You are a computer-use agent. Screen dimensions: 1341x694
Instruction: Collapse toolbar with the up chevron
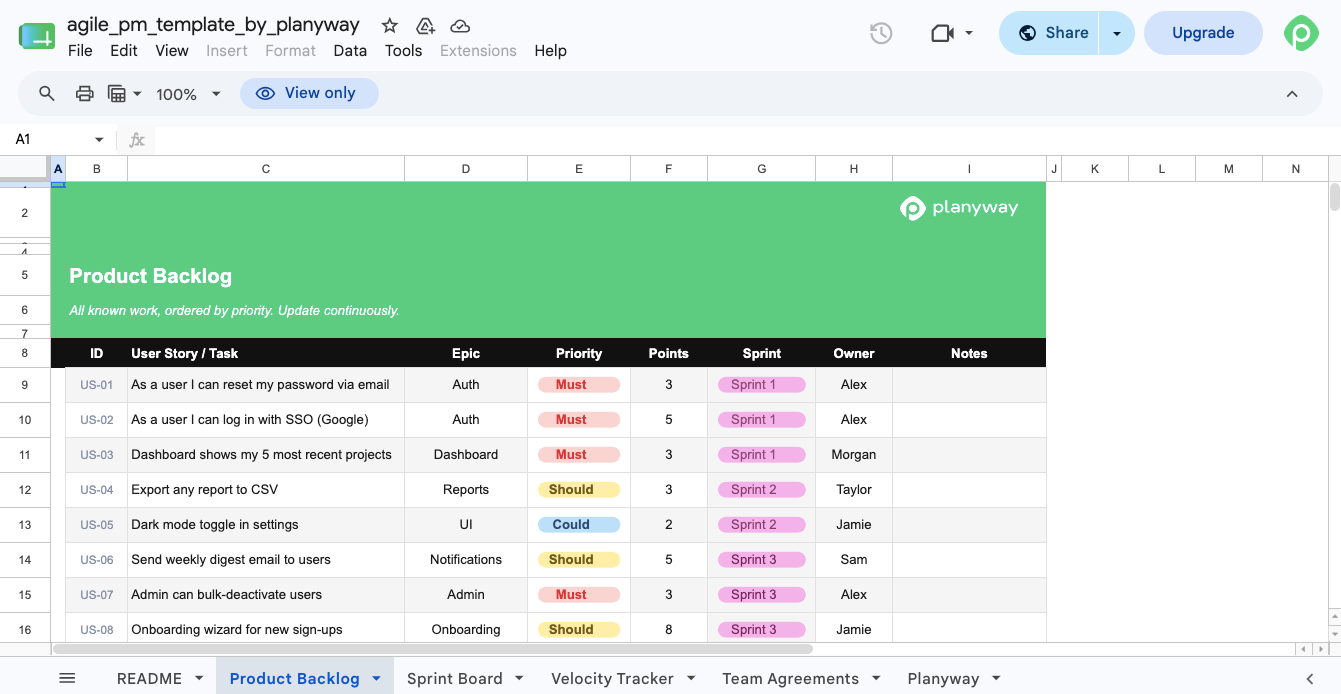click(x=1292, y=94)
